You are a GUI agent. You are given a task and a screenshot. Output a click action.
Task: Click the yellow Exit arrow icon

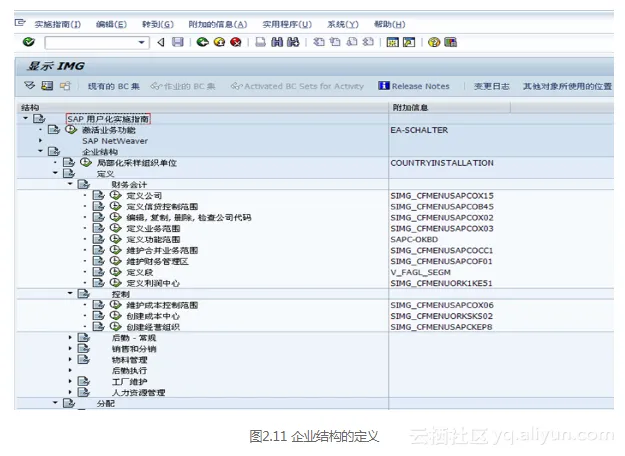(x=219, y=42)
